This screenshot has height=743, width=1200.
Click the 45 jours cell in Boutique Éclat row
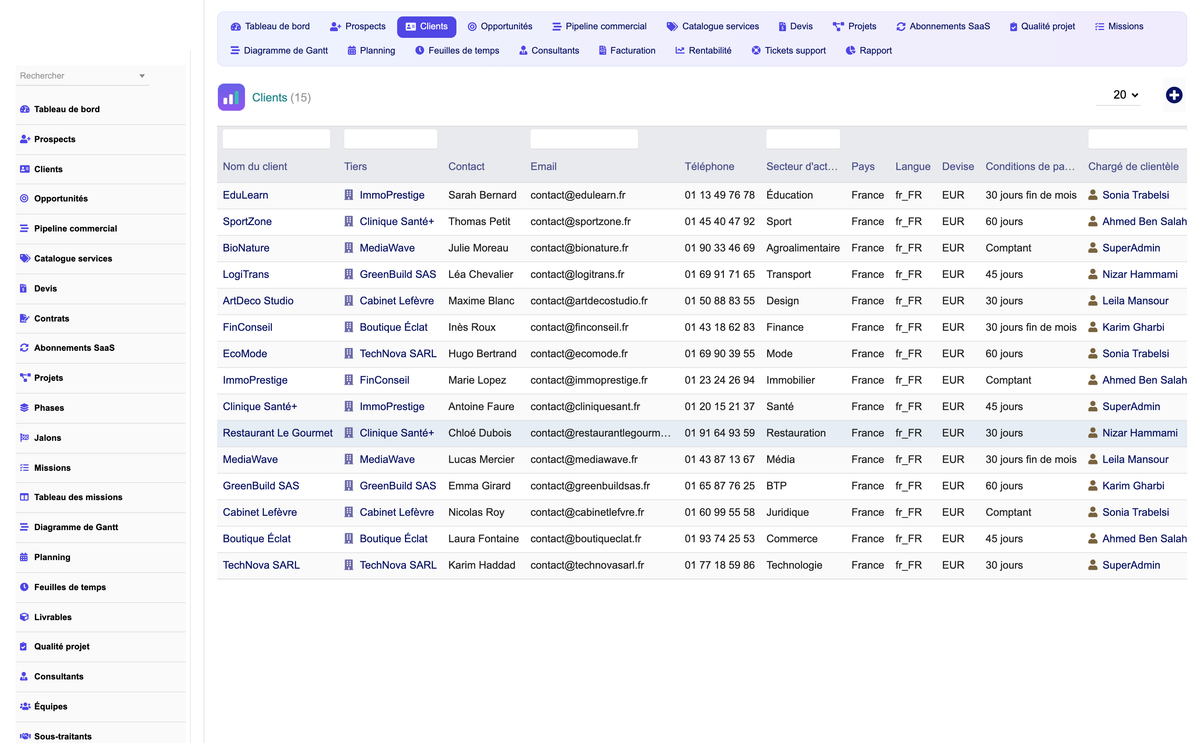[1004, 539]
